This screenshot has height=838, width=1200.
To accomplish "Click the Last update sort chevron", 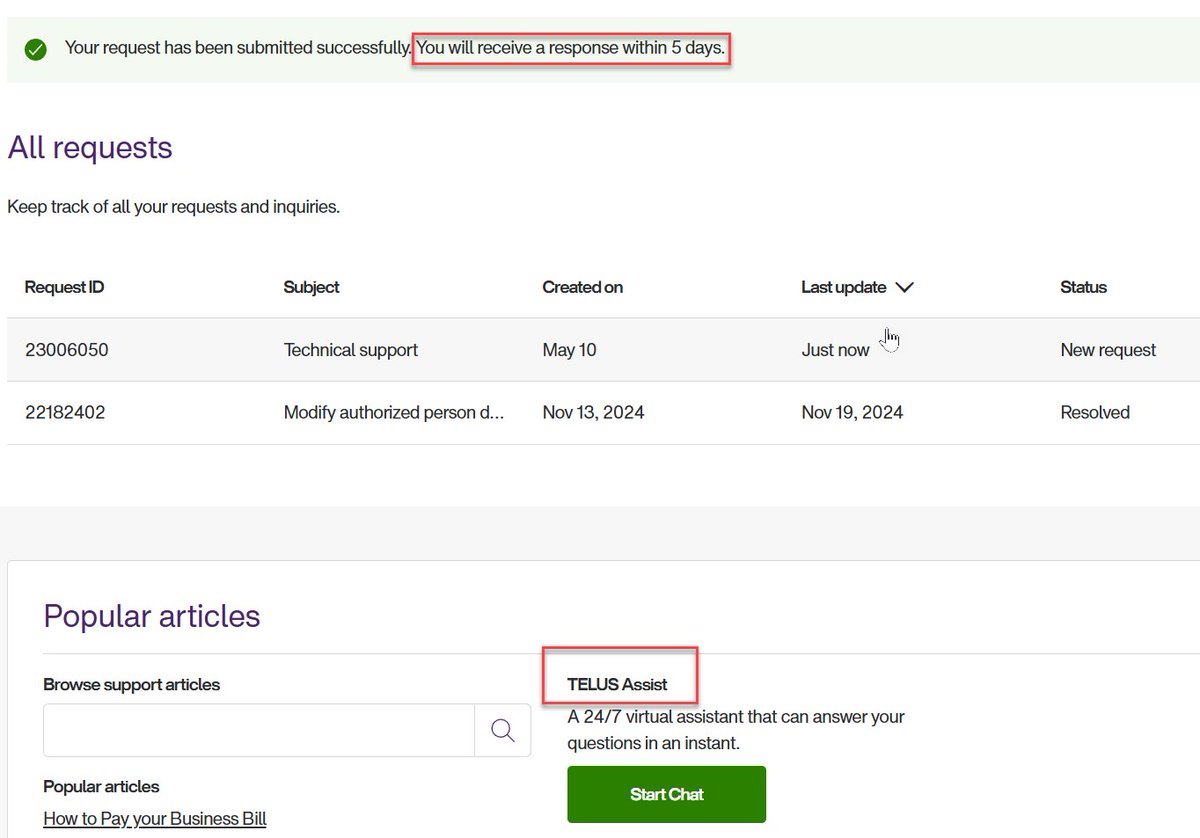I will coord(904,288).
